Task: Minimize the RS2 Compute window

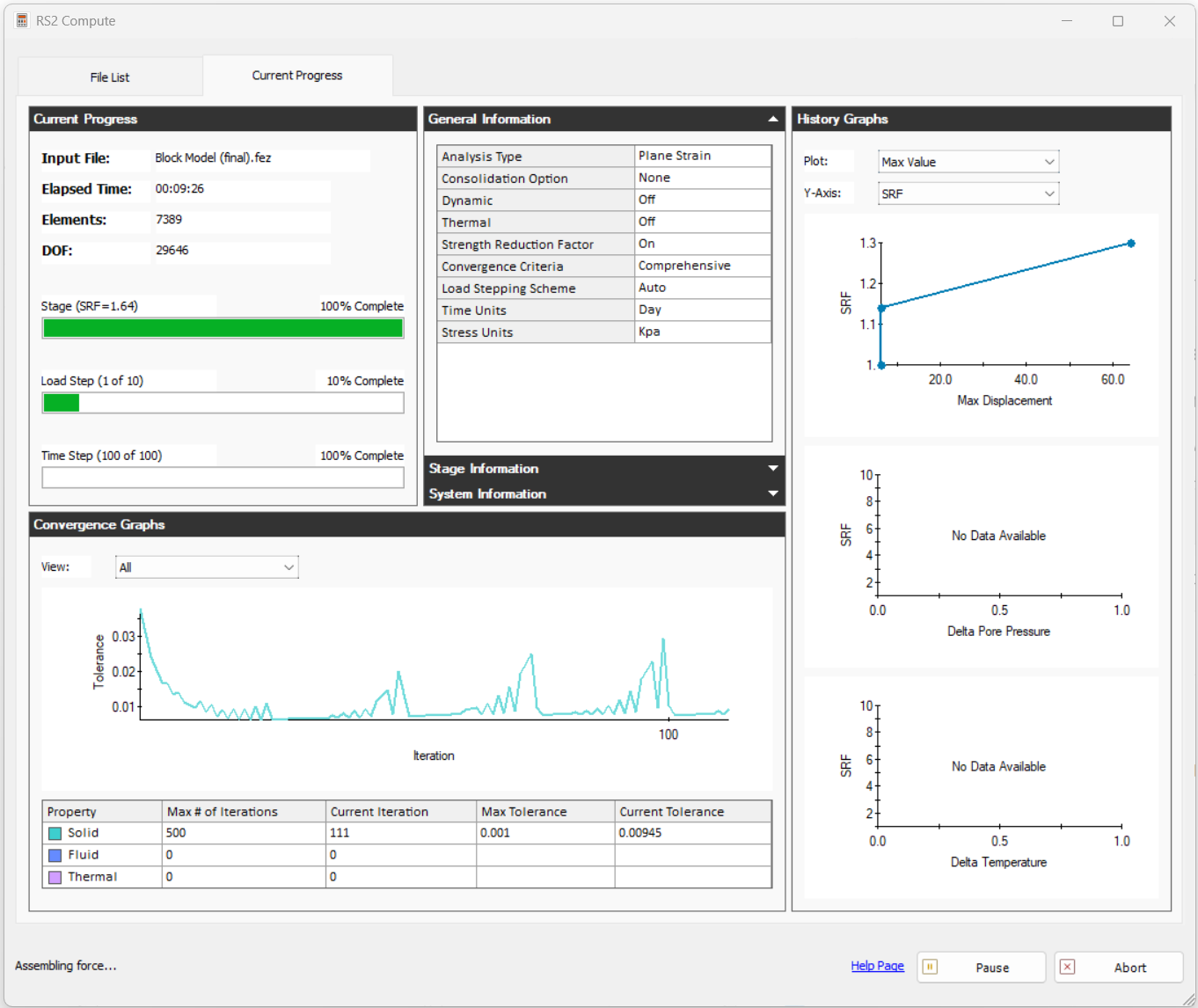Action: [1067, 21]
